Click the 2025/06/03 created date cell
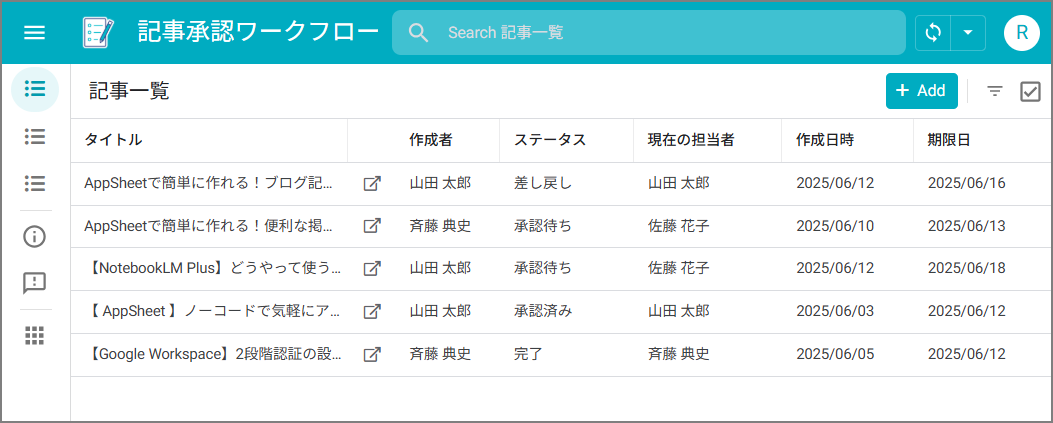This screenshot has height=423, width=1053. tap(835, 312)
